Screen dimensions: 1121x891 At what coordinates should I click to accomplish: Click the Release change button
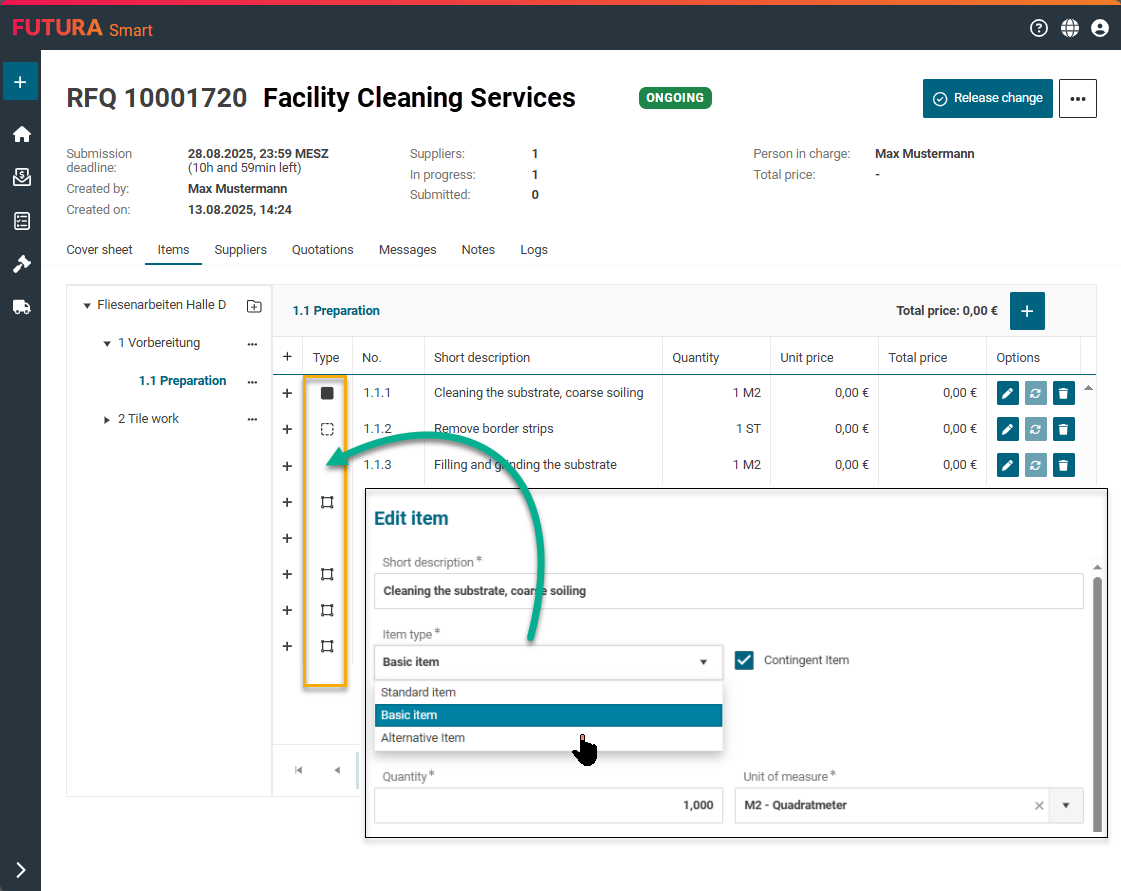point(987,98)
